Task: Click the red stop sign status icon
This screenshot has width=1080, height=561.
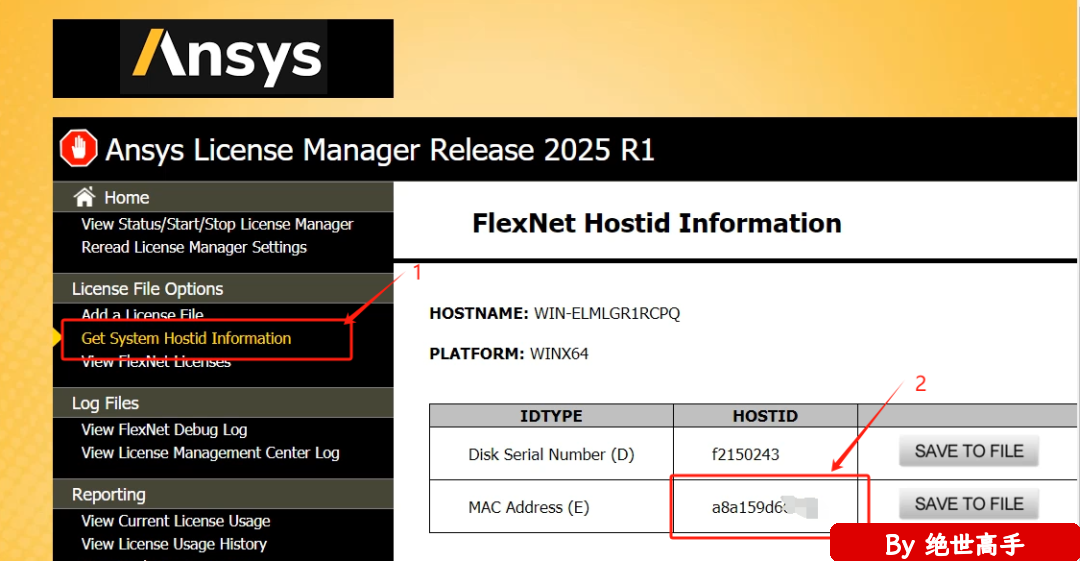Action: click(x=79, y=150)
